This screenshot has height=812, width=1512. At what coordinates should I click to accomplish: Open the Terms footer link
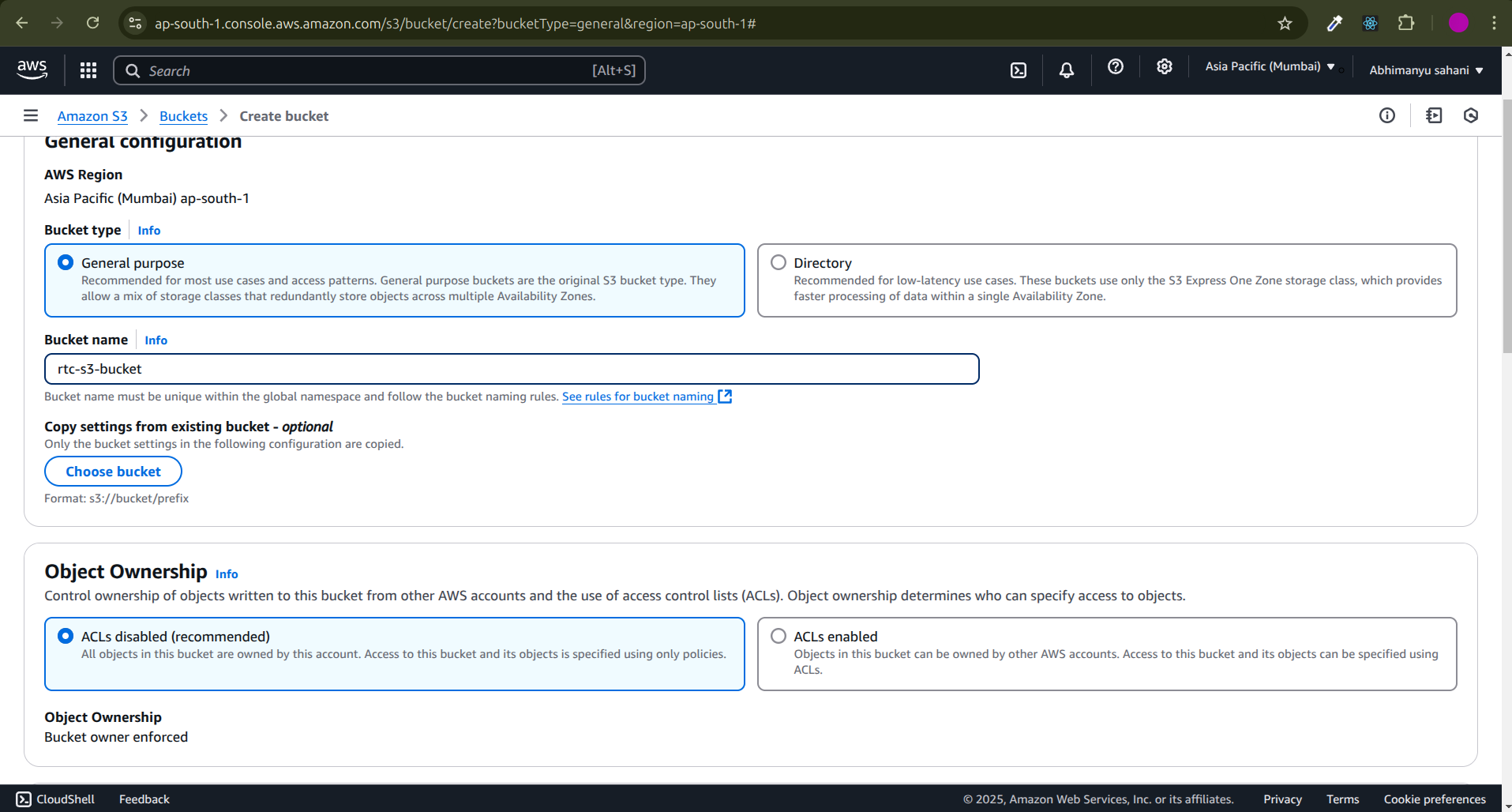tap(1342, 799)
